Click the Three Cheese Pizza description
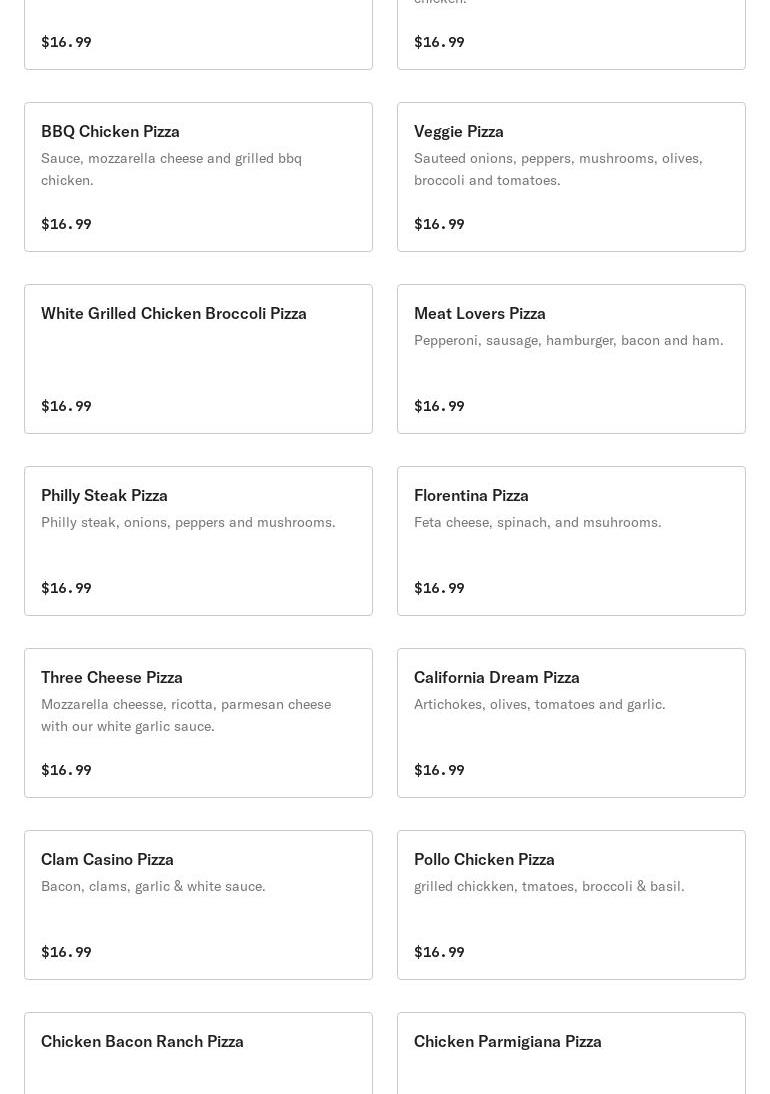 click(186, 715)
